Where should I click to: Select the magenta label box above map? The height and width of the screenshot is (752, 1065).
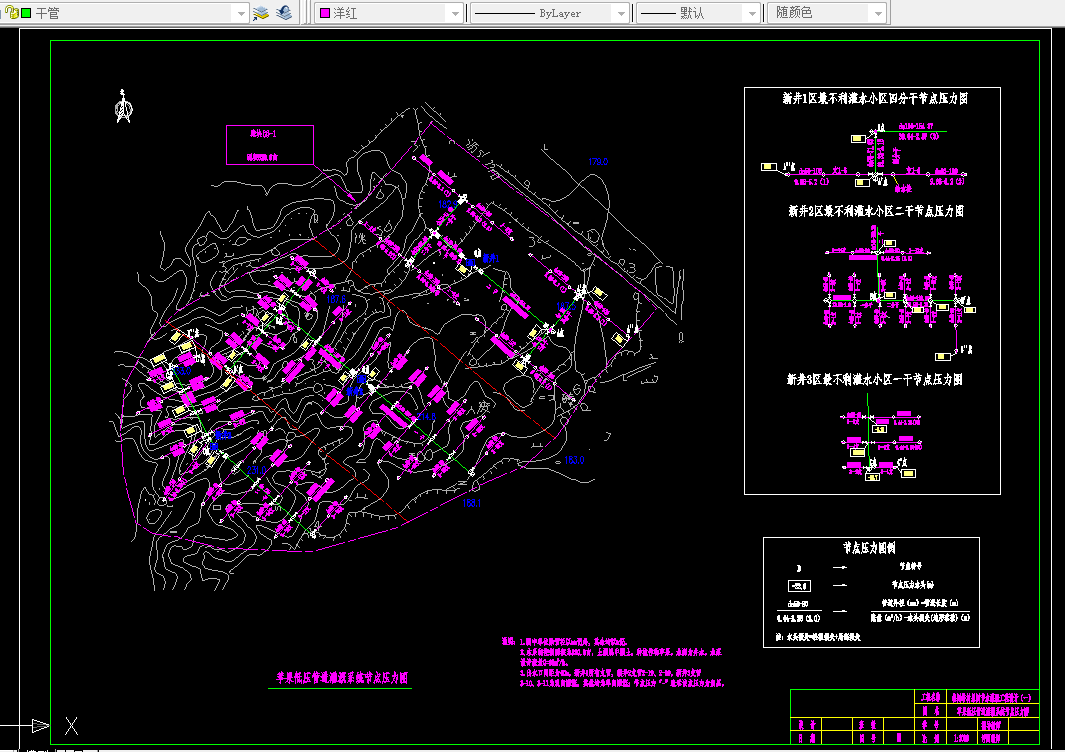(x=269, y=144)
